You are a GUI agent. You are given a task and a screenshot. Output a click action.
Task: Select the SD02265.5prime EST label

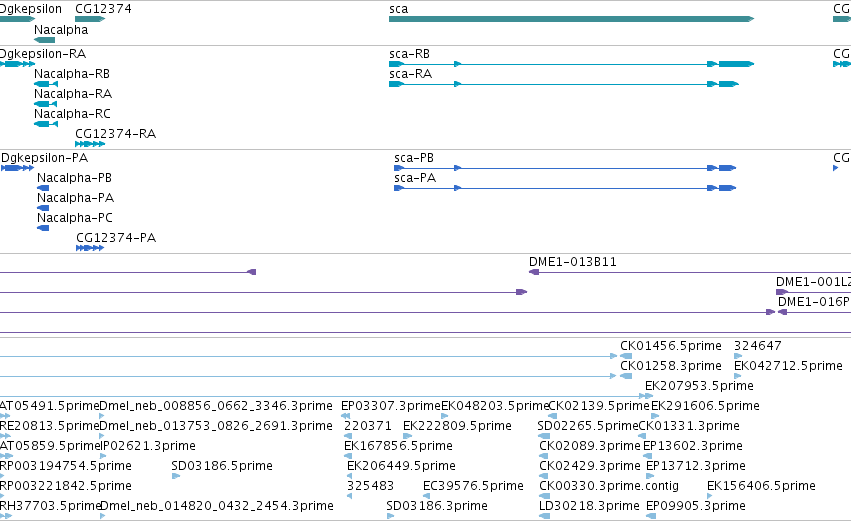(588, 427)
